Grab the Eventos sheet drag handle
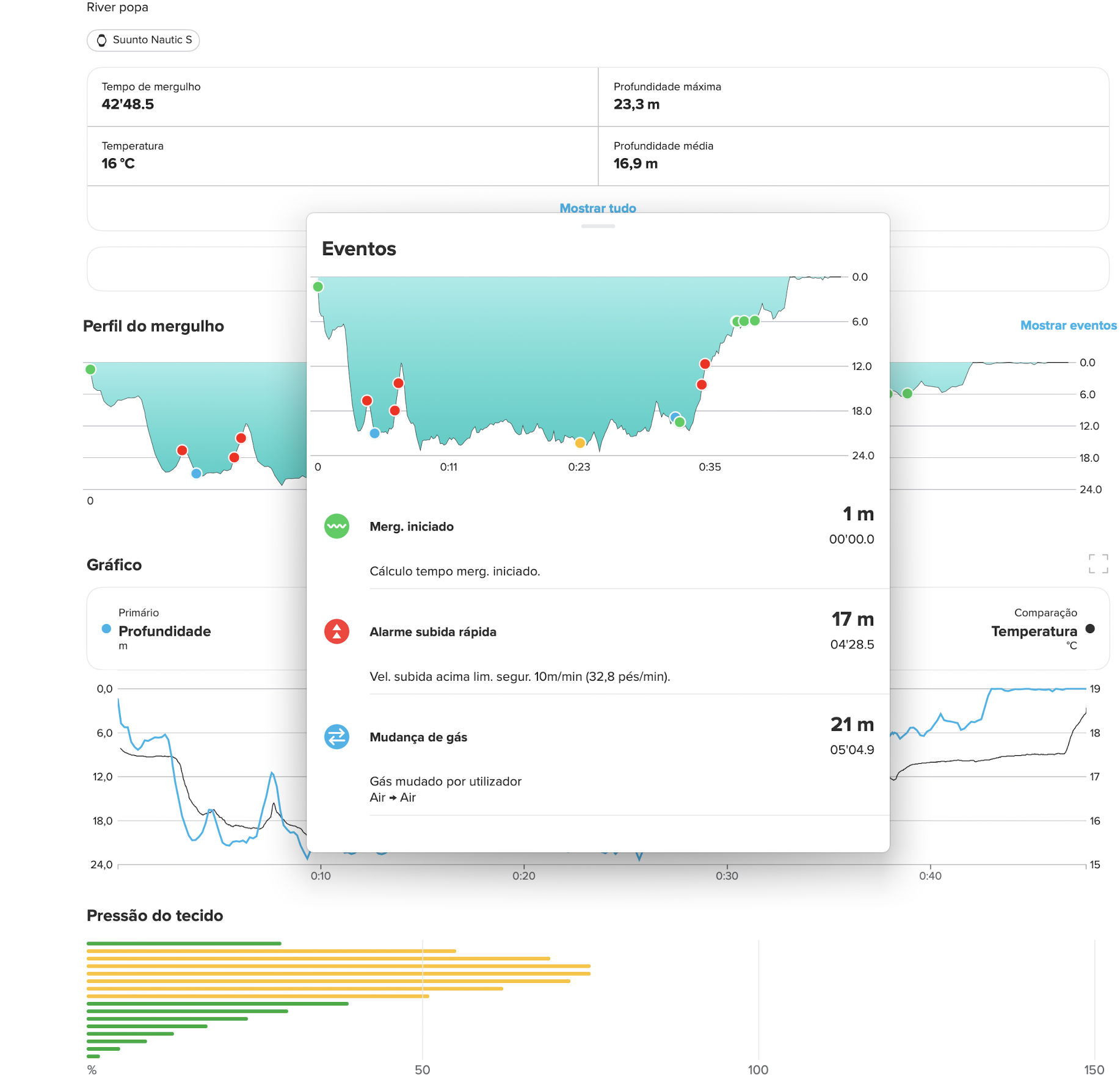This screenshot has height=1088, width=1120. coord(598,227)
